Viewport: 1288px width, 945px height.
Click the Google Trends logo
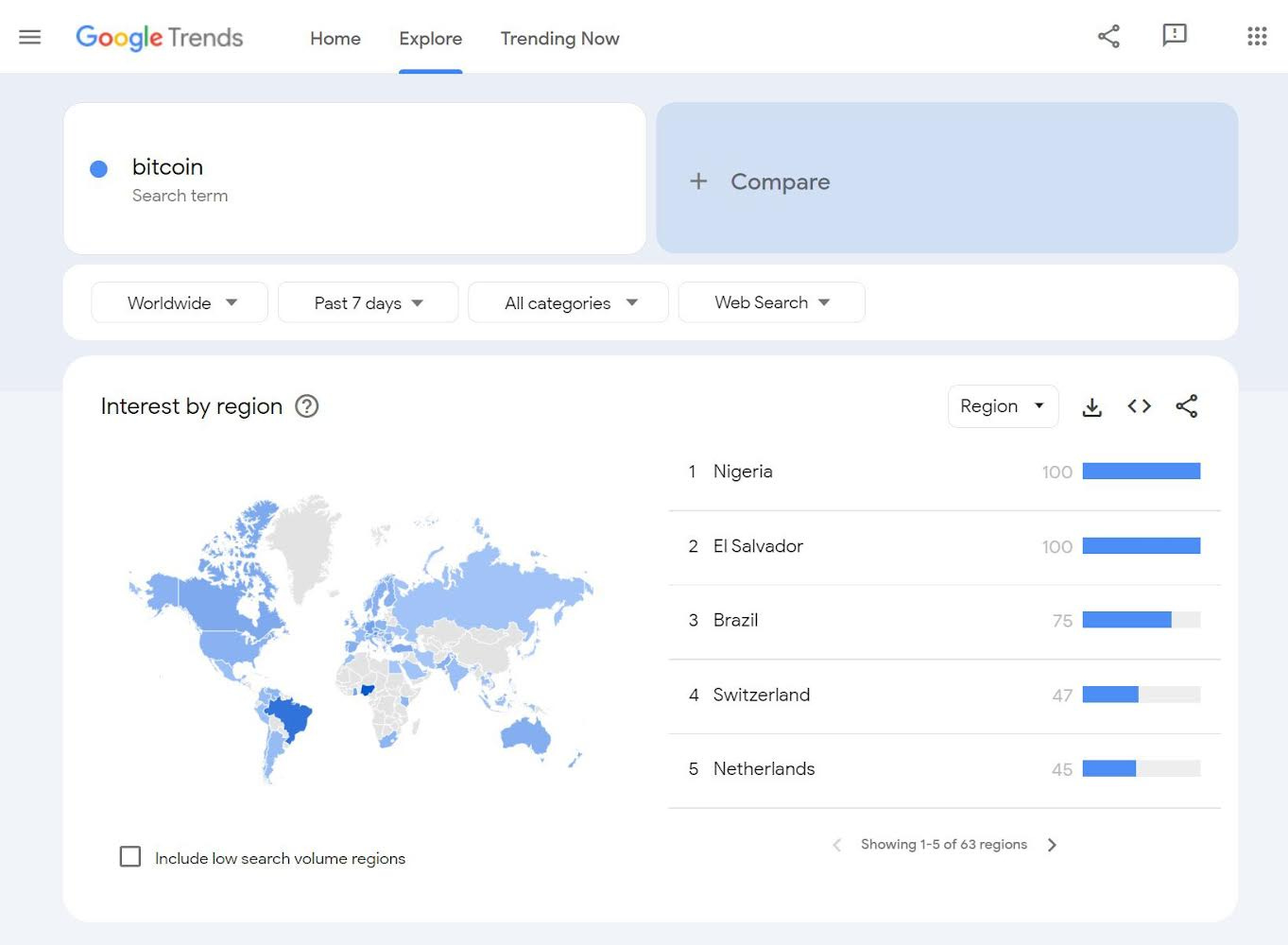click(x=160, y=38)
